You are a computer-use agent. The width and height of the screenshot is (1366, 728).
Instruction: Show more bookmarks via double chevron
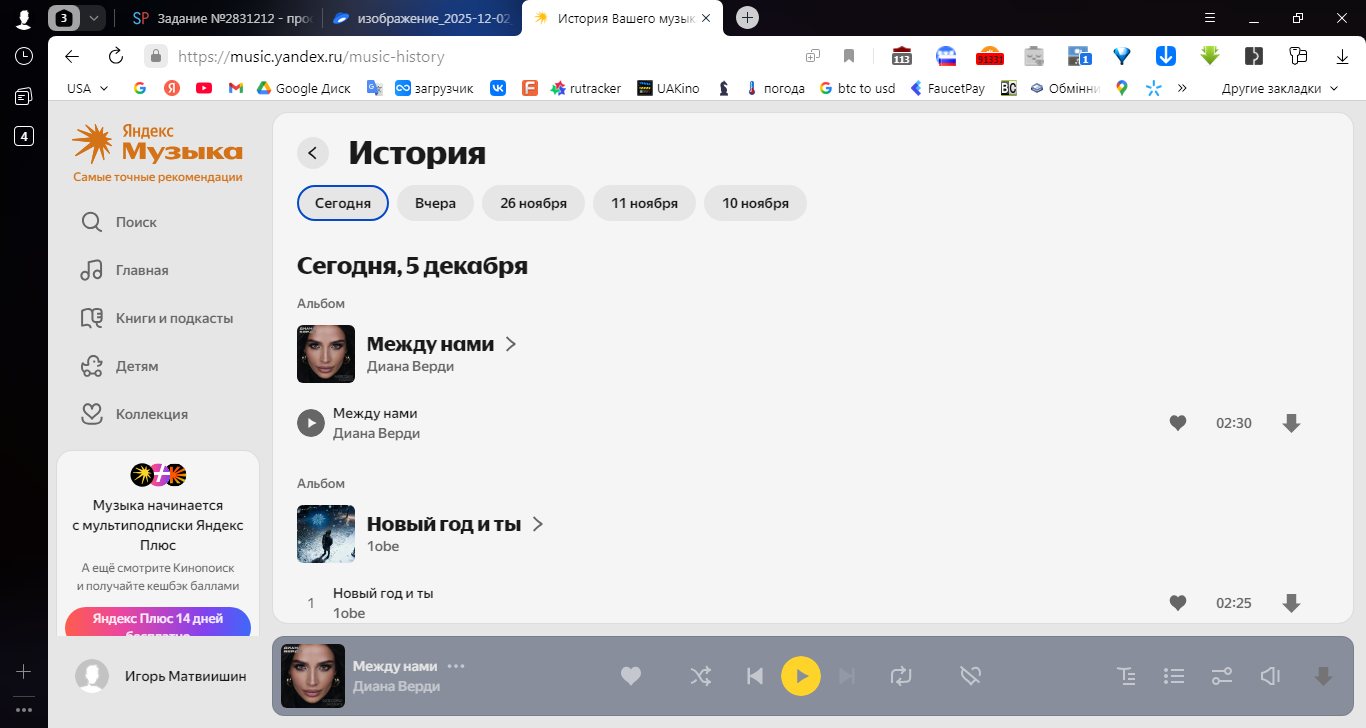pos(1182,88)
